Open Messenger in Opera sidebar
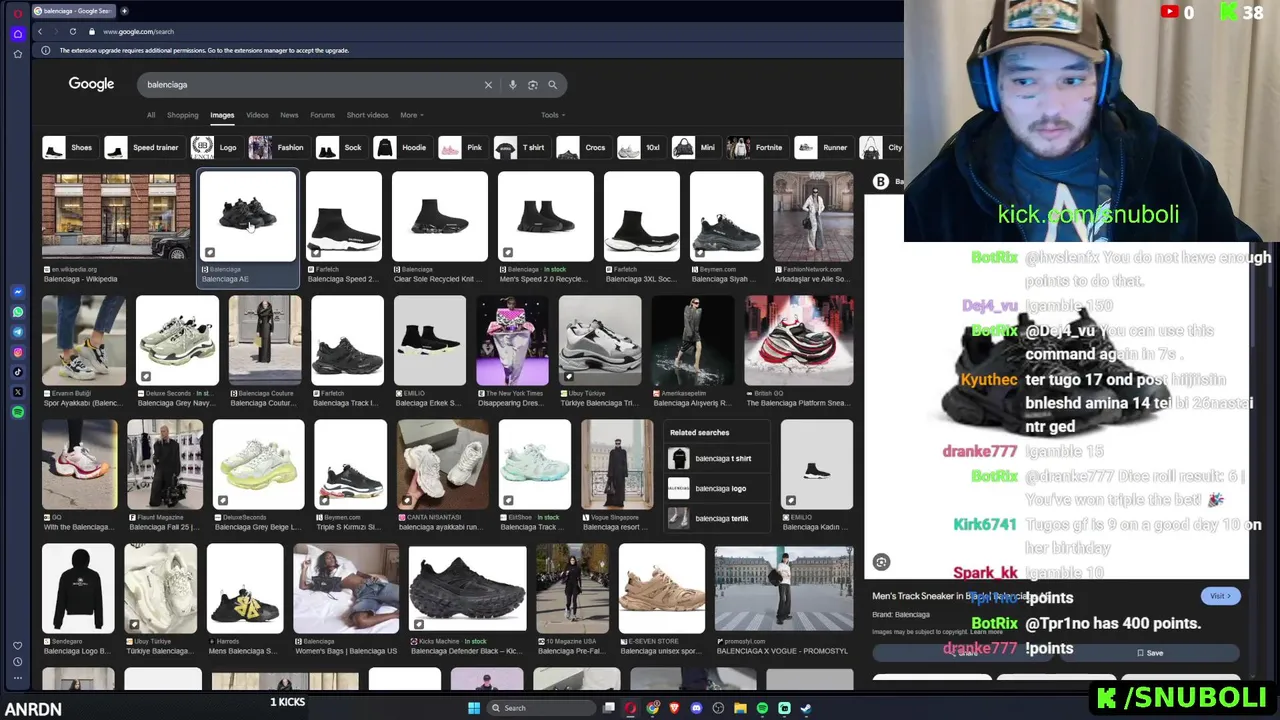1280x720 pixels. [x=18, y=292]
